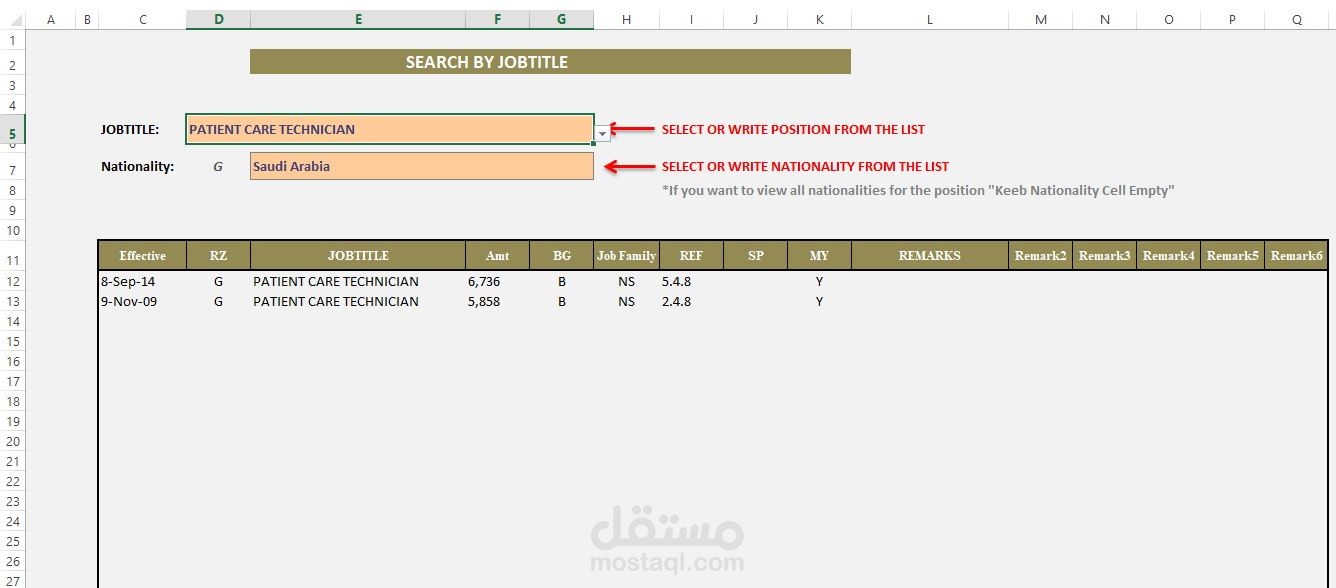Image resolution: width=1336 pixels, height=588 pixels.
Task: Select column C header
Action: (142, 19)
